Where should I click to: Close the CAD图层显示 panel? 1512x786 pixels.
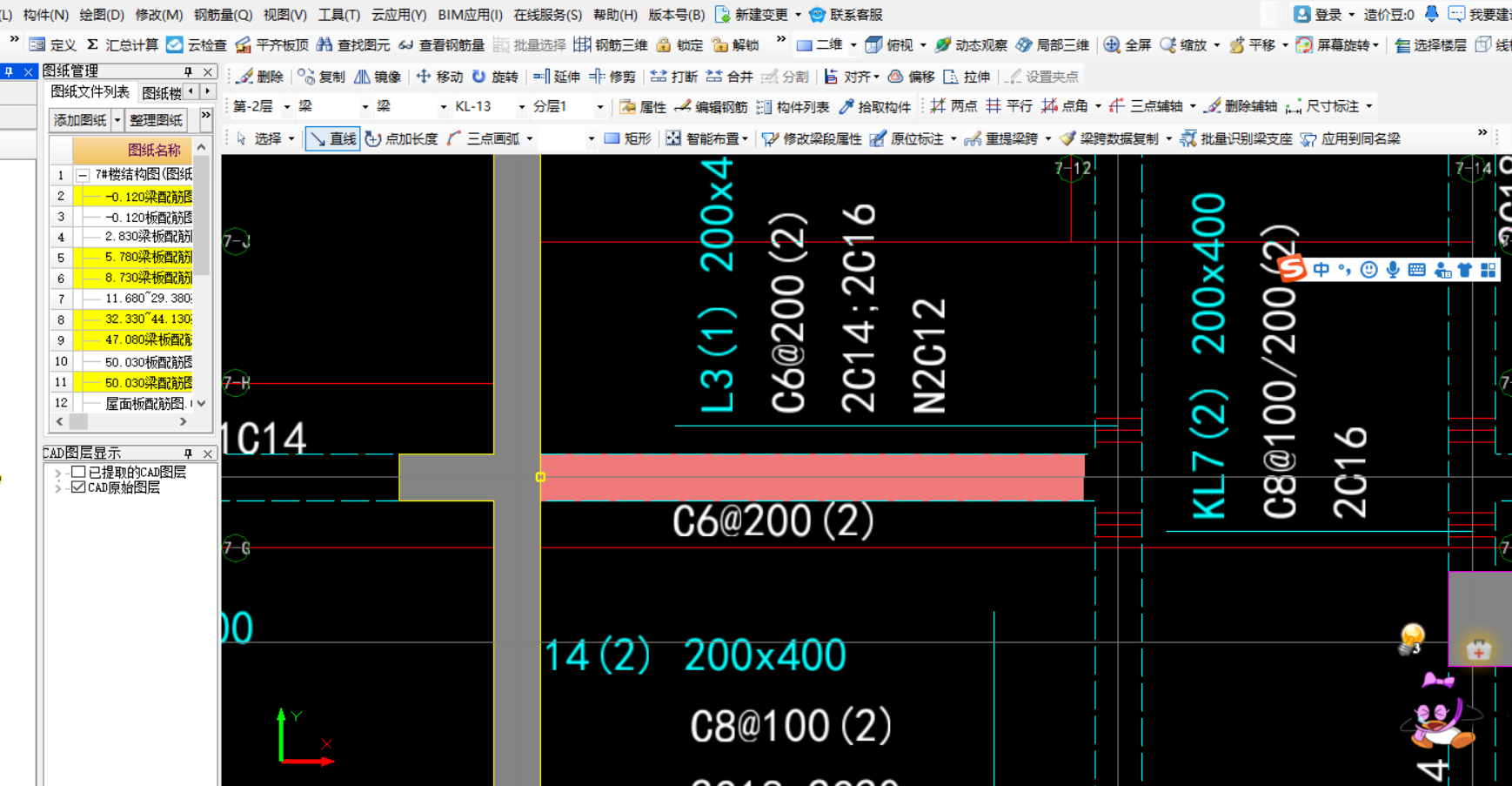pos(208,453)
